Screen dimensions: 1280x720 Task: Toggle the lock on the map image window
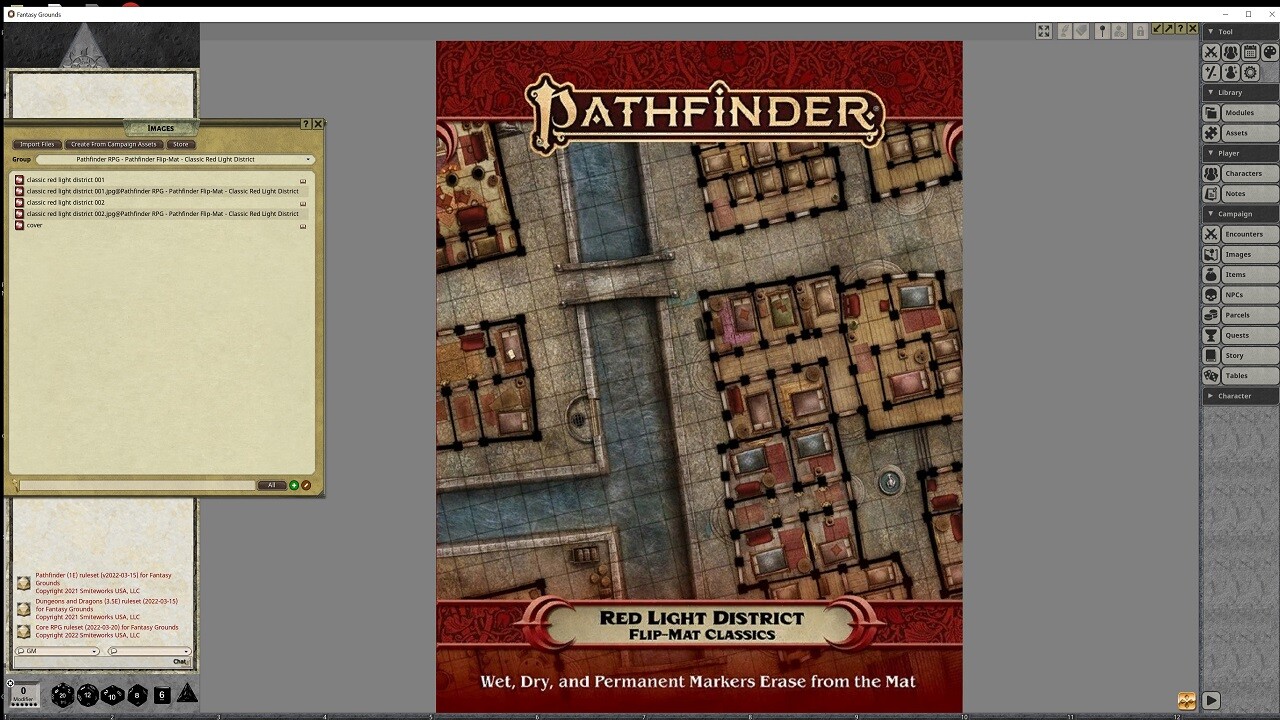pos(1138,30)
